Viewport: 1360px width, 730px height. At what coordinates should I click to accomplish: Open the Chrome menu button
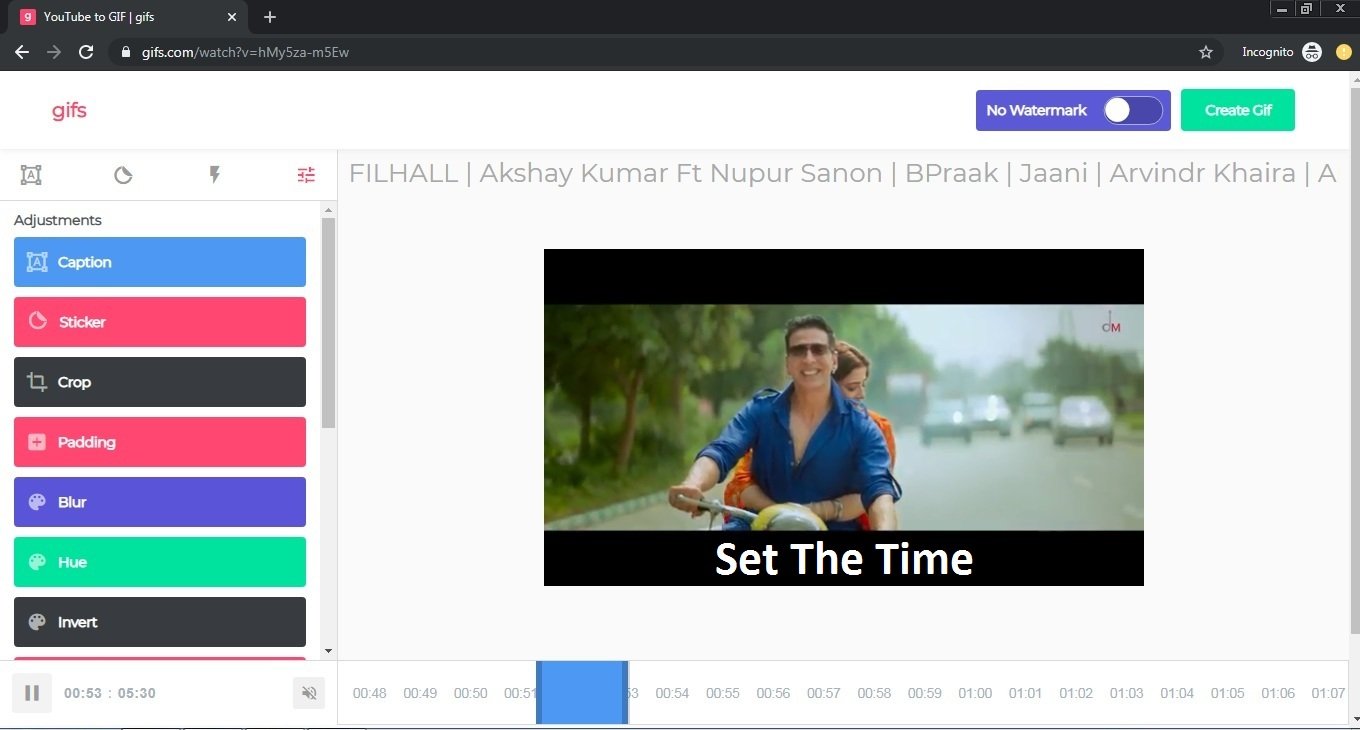coord(1343,52)
